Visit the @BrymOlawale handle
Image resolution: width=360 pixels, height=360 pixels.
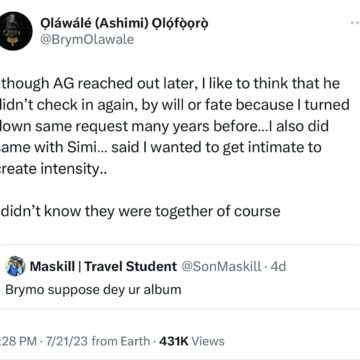pos(87,40)
